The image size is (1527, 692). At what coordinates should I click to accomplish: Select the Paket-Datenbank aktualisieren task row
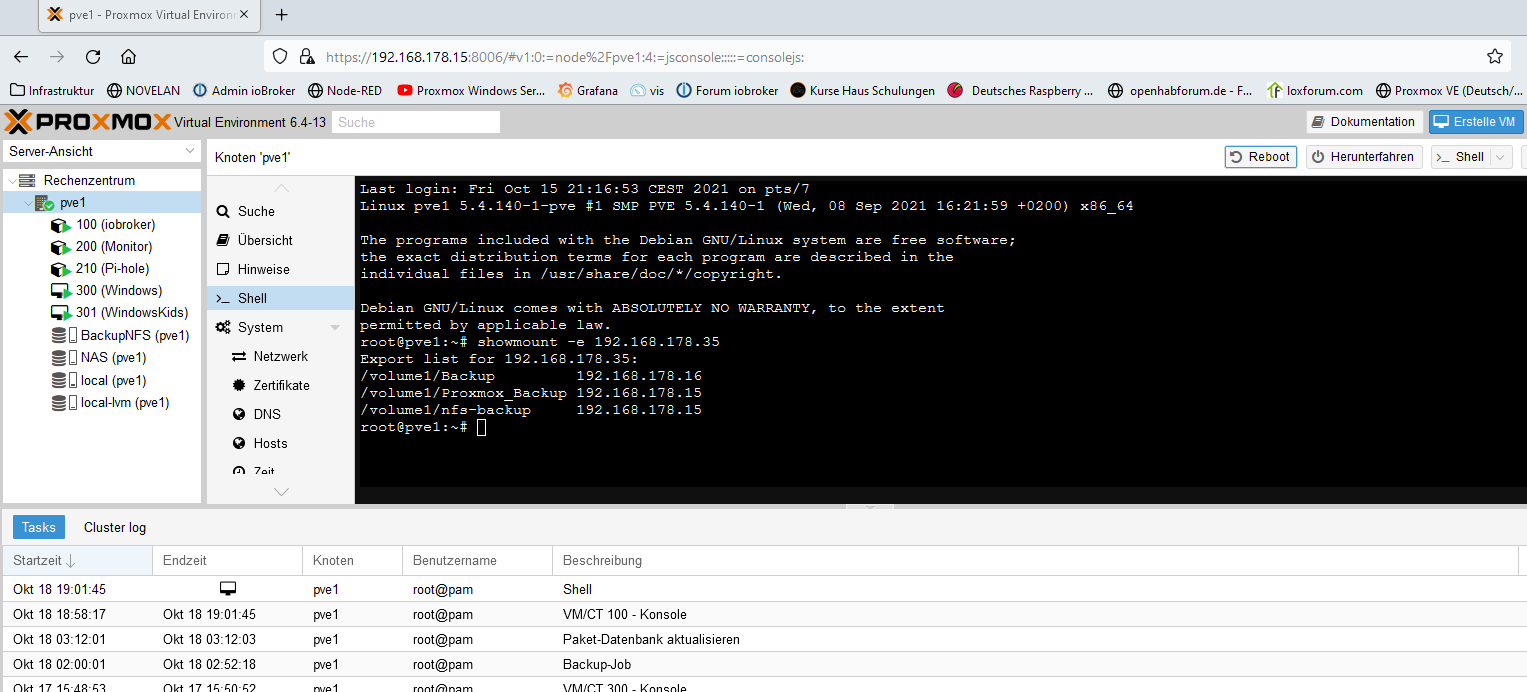pos(763,639)
